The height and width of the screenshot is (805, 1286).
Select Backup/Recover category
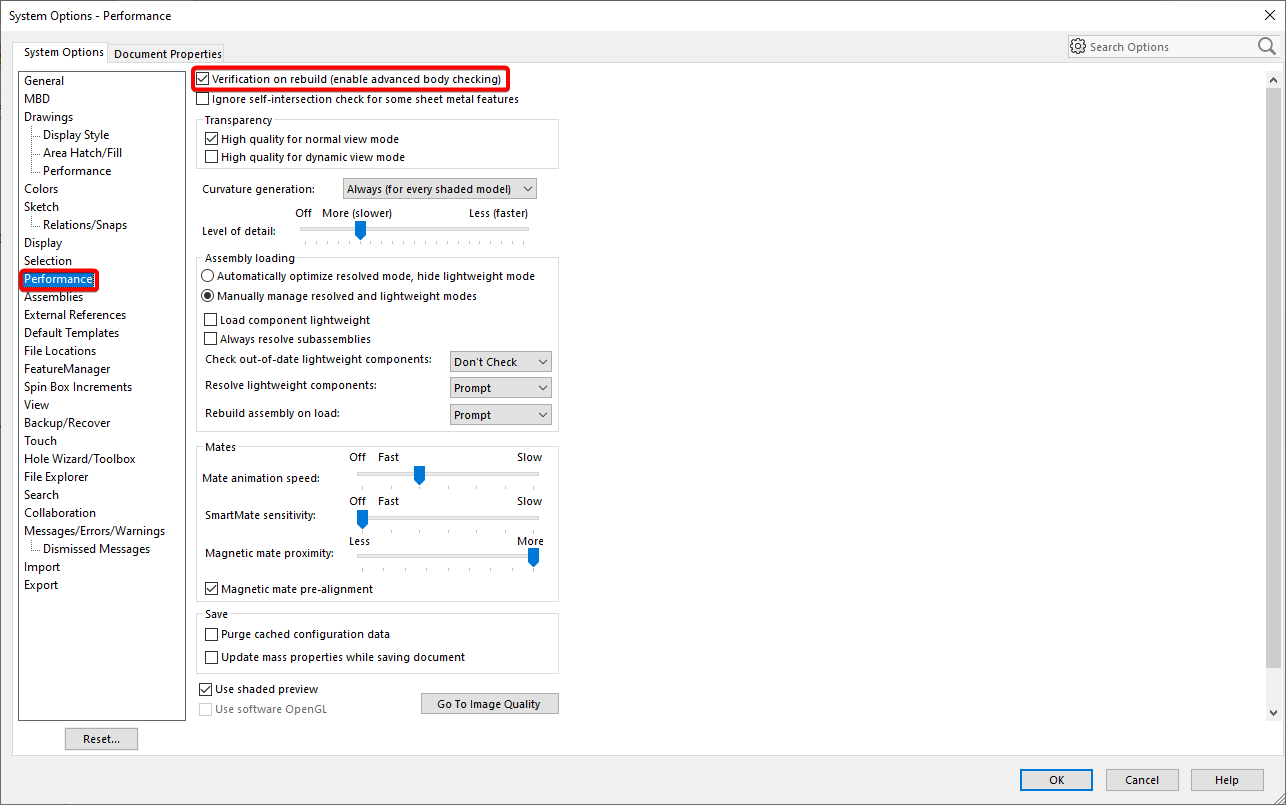tap(67, 423)
